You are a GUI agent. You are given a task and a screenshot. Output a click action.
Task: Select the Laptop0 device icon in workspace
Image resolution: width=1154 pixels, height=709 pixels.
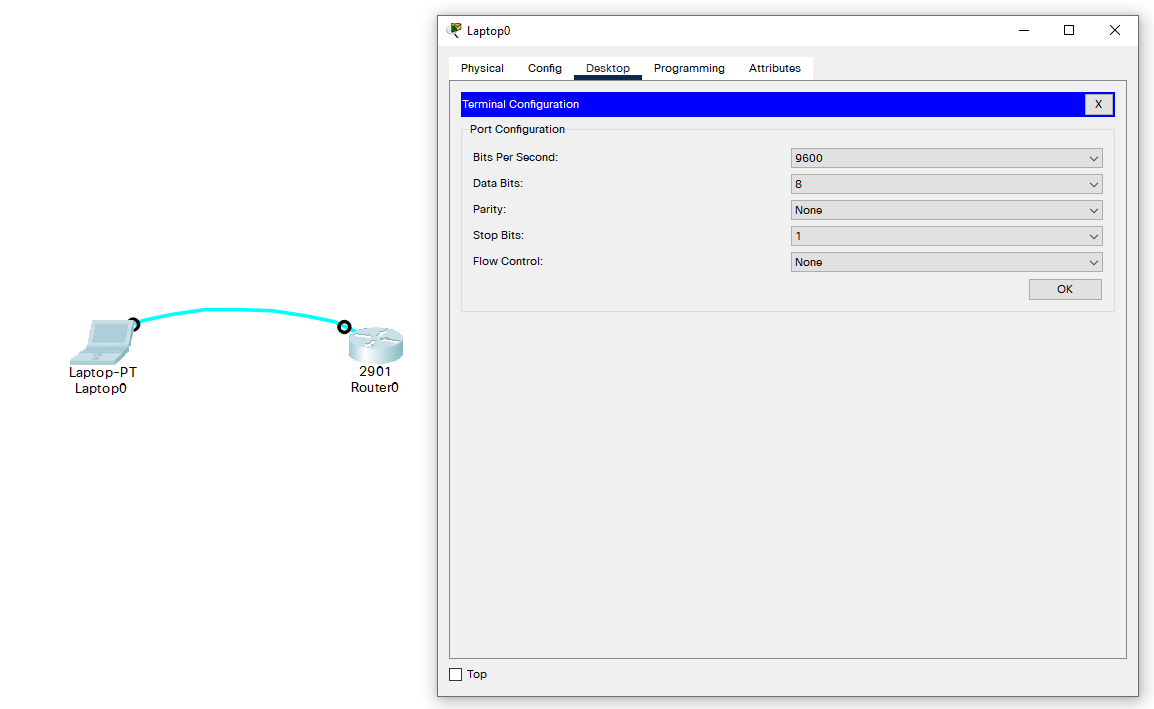pyautogui.click(x=103, y=342)
